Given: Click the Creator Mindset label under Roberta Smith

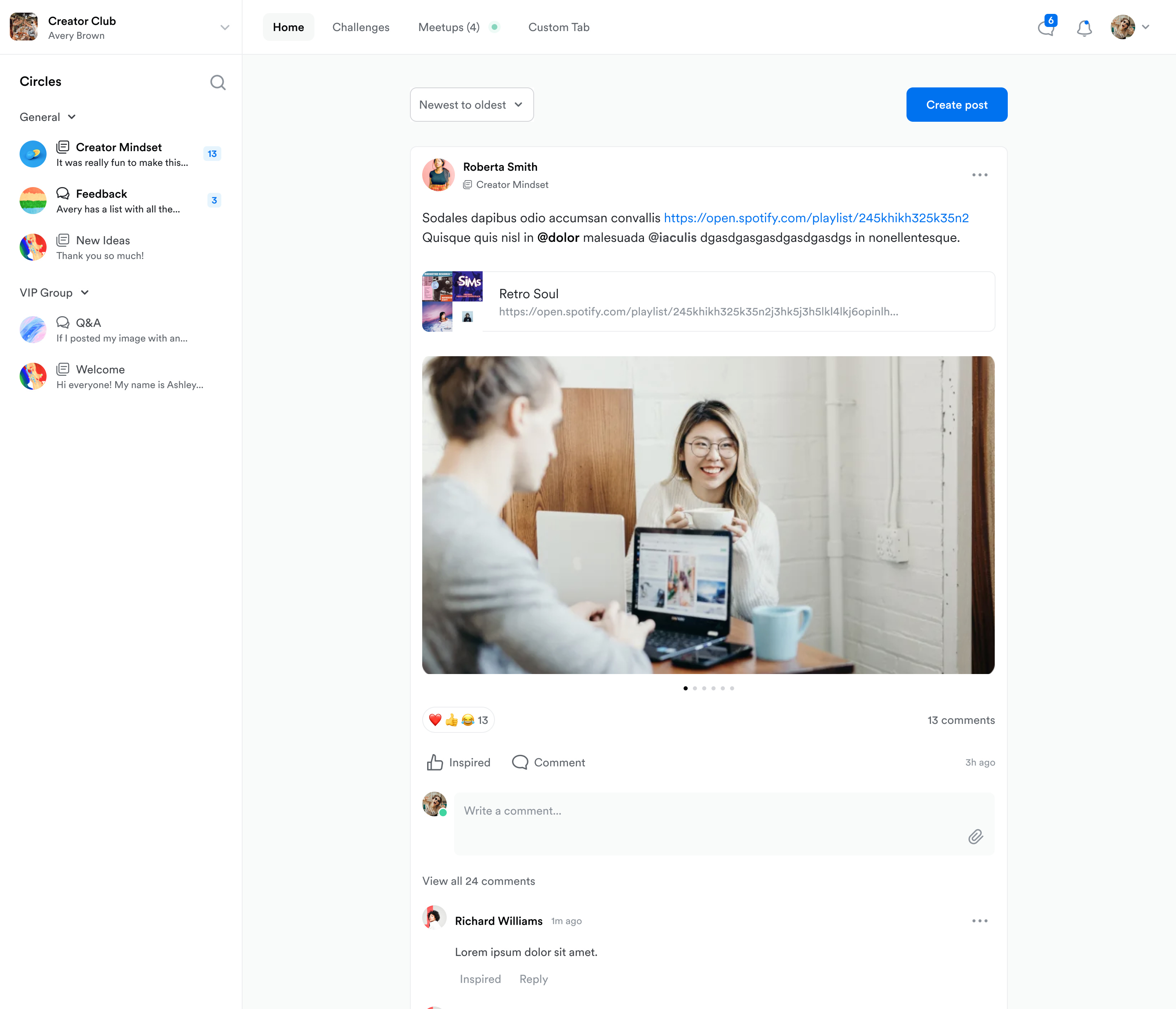Looking at the screenshot, I should pyautogui.click(x=506, y=185).
